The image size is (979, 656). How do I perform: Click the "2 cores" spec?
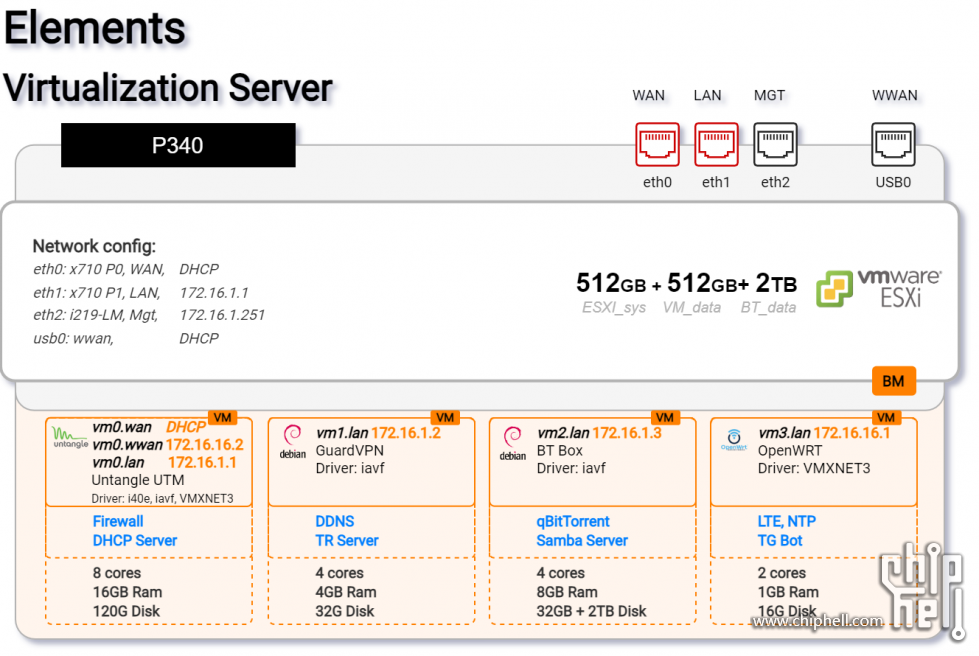click(x=782, y=573)
